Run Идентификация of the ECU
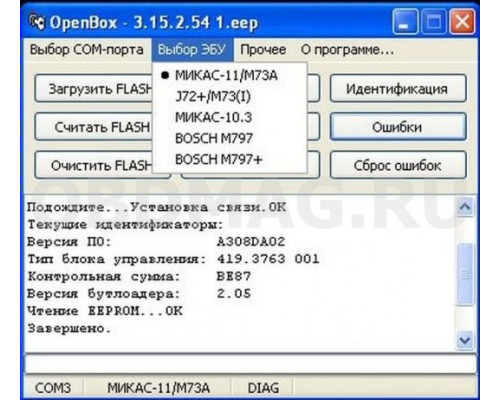This screenshot has width=500, height=400. (x=398, y=89)
